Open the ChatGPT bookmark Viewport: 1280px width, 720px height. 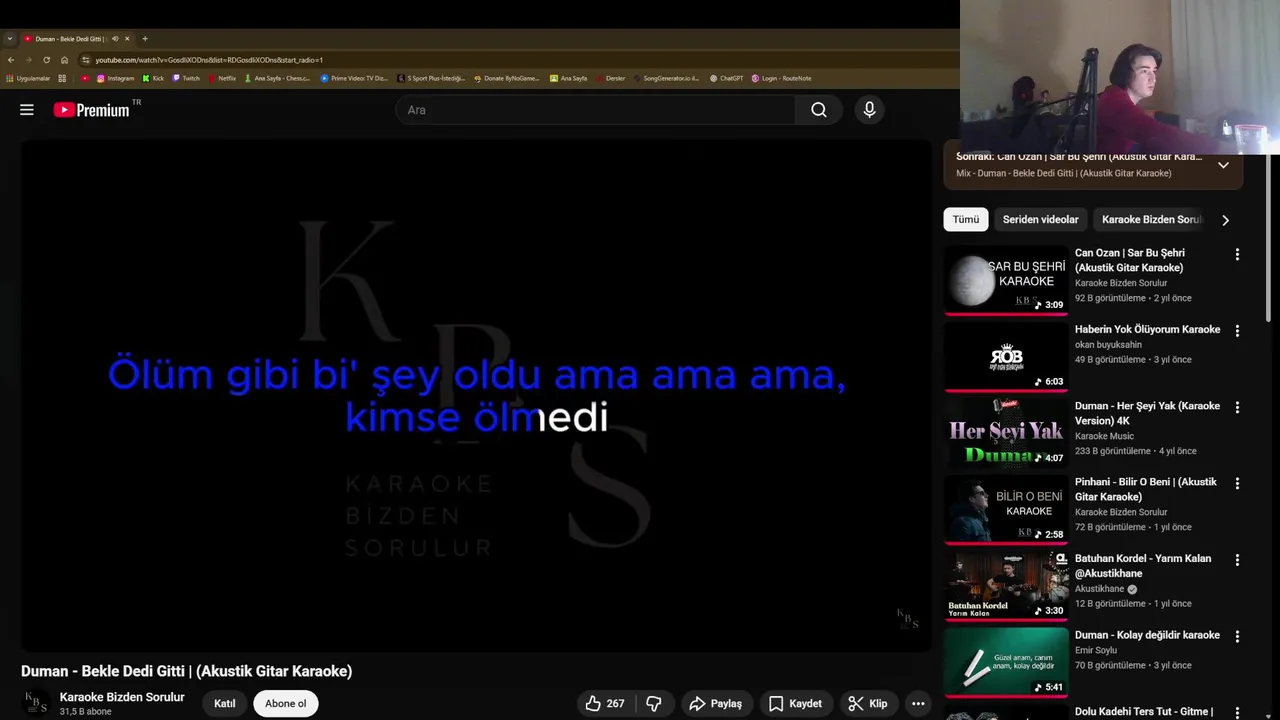coord(726,78)
